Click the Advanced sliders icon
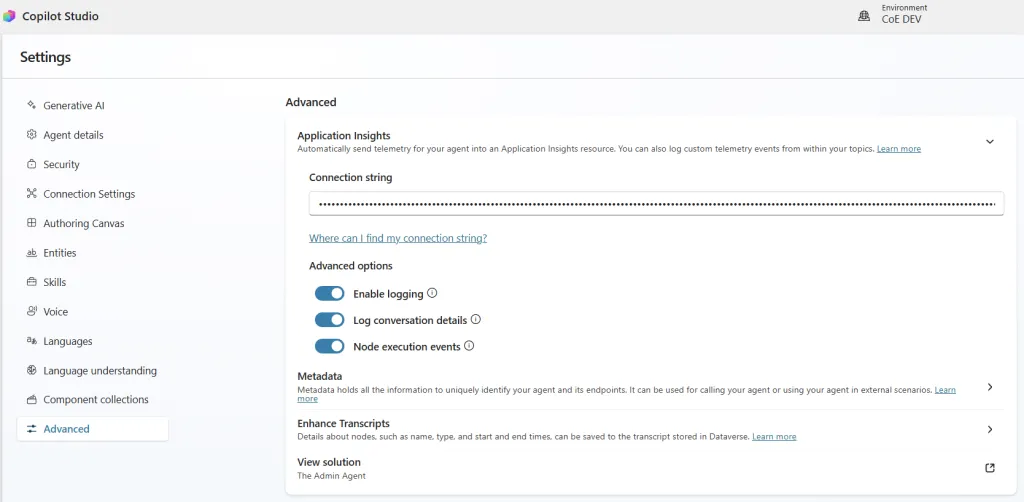 (x=31, y=429)
